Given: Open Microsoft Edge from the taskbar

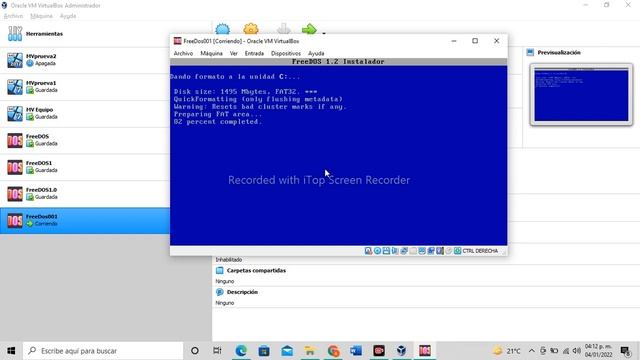Looking at the screenshot, I should pos(241,351).
